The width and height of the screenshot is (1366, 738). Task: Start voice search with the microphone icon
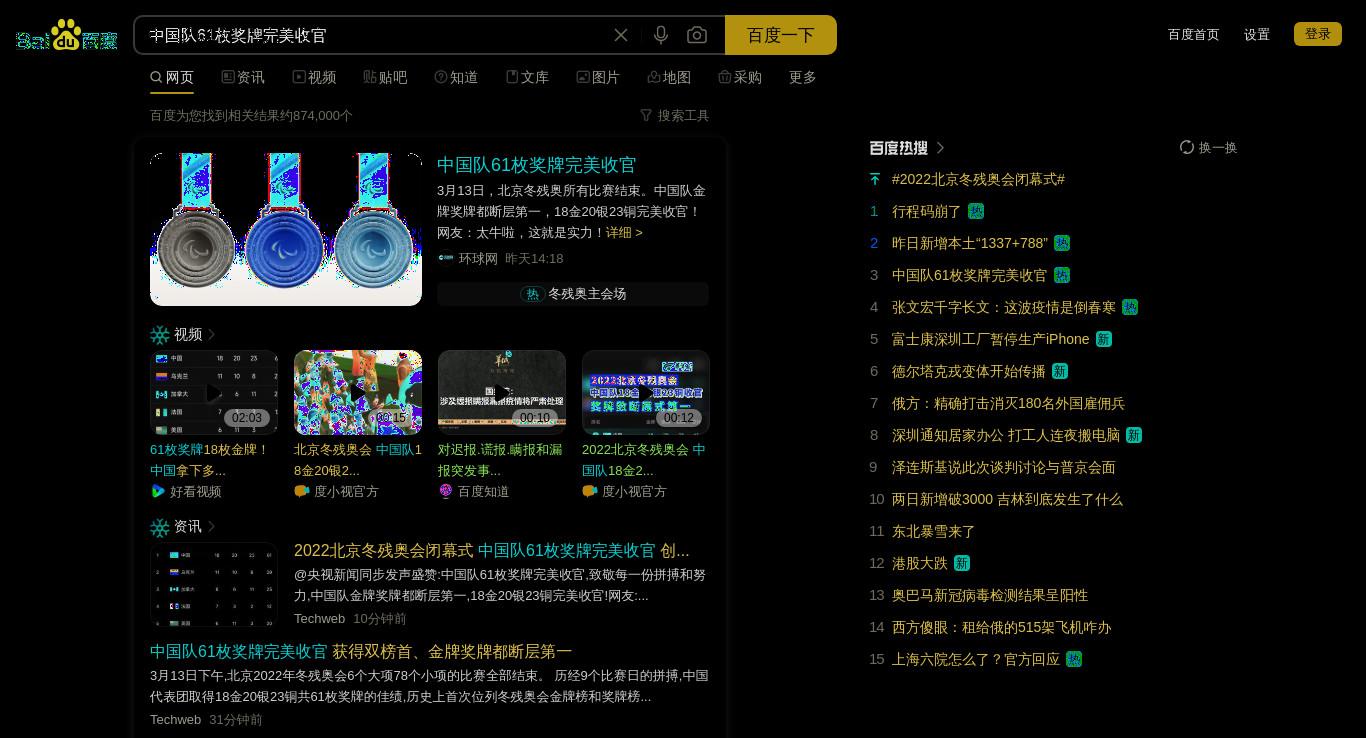pyautogui.click(x=661, y=35)
